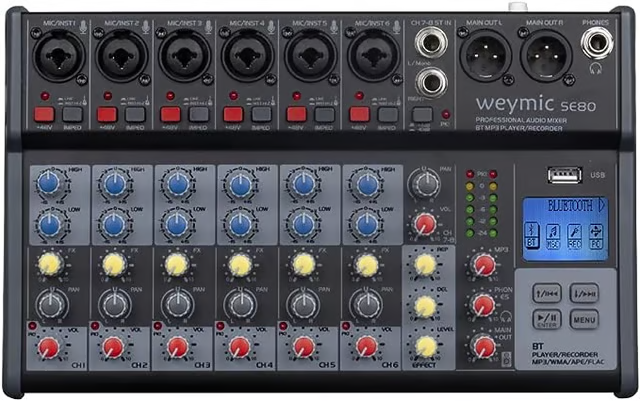Viewport: 640px width, 401px height.
Task: Adjust the MP3 volume knob
Action: (484, 265)
